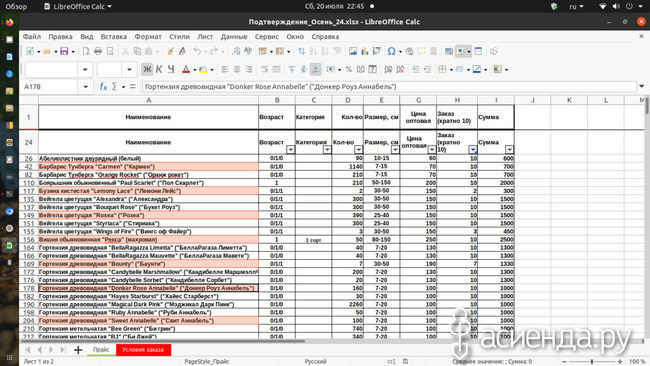Apply the yellow background color swatch
The height and width of the screenshot is (366, 650).
pyautogui.click(x=203, y=69)
